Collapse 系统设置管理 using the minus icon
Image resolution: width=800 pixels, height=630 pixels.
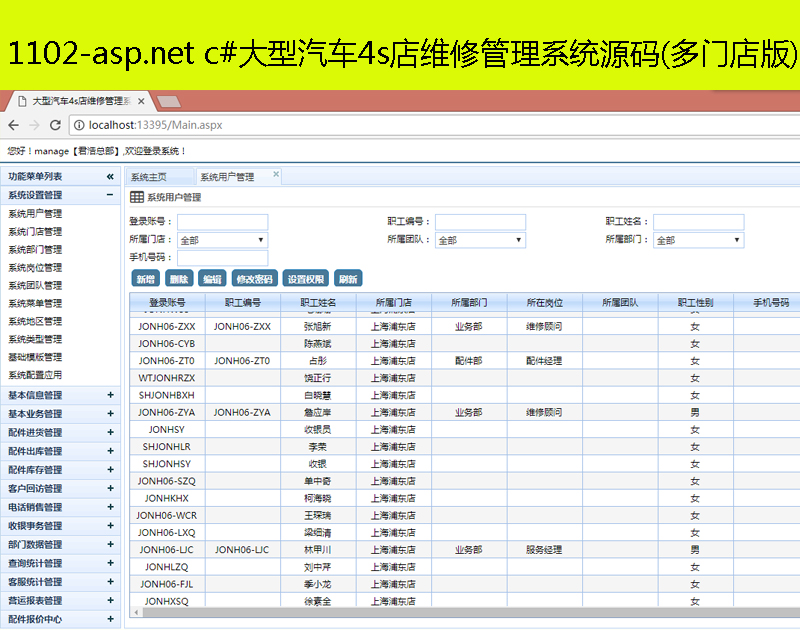(110, 195)
